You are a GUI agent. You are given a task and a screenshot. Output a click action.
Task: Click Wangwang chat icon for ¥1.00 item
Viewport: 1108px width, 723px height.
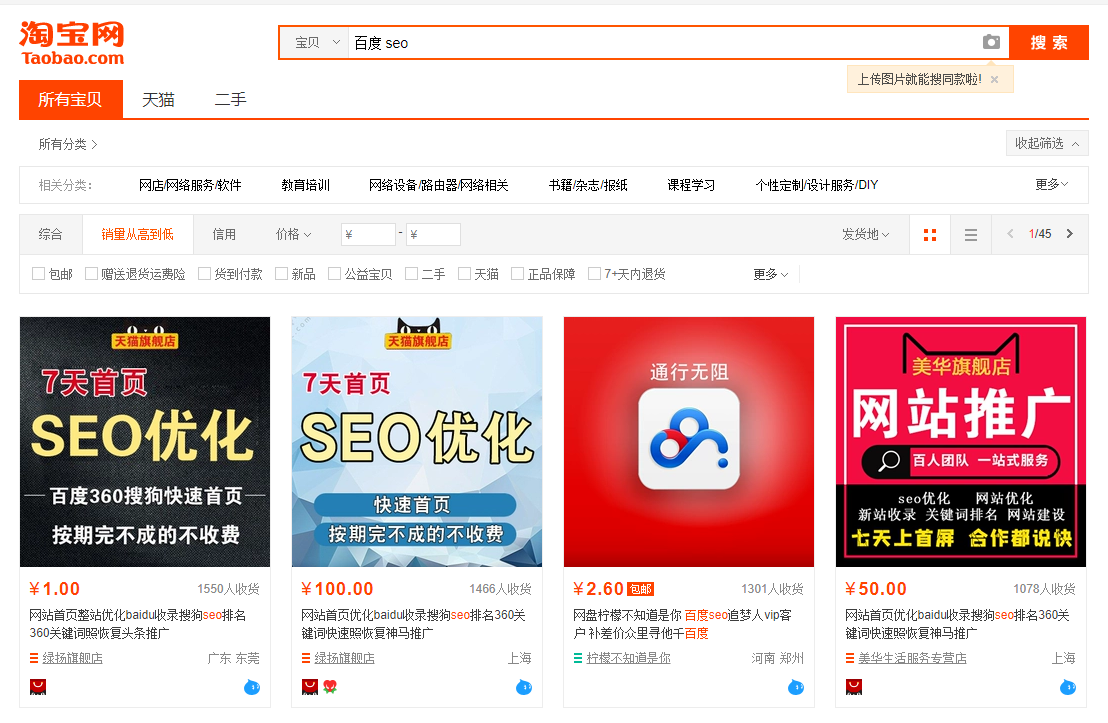[252, 686]
